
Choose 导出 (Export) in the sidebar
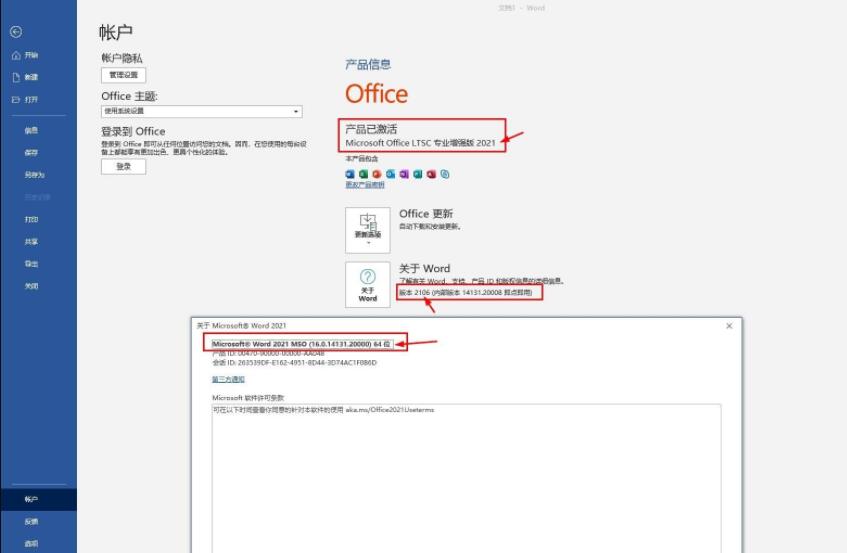click(31, 264)
